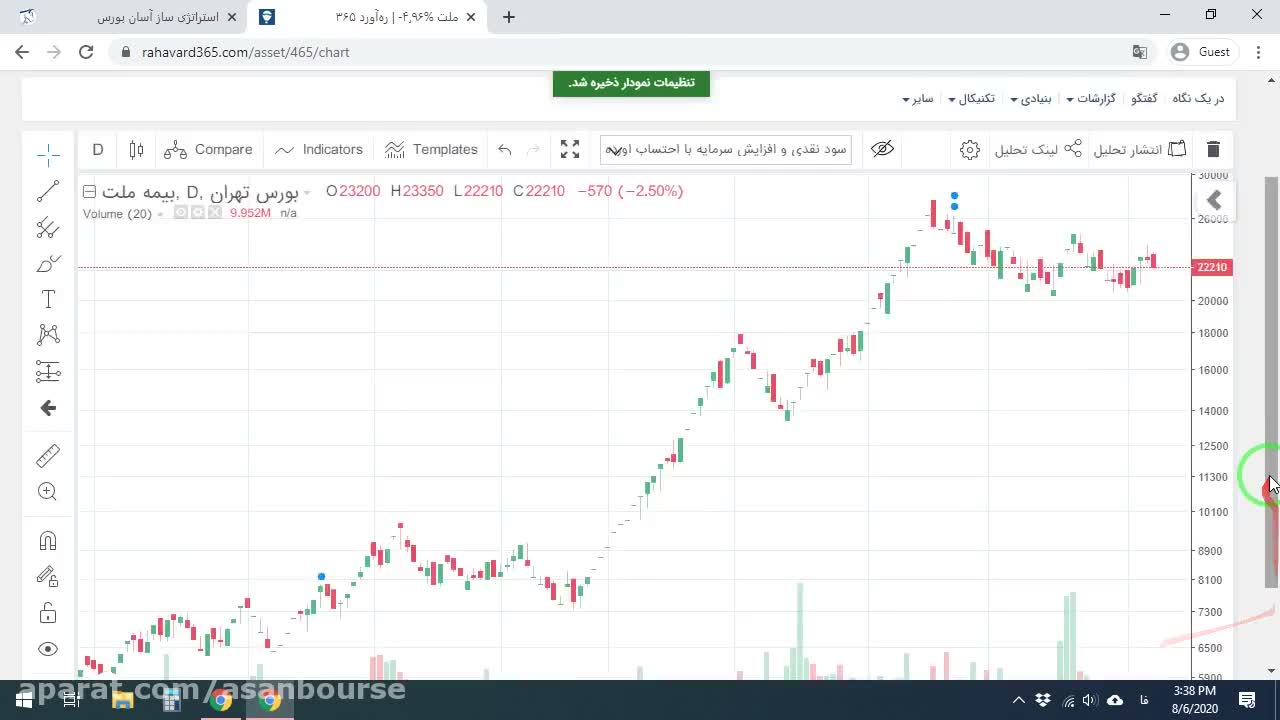Screen dimensions: 1280x720
Task: Select the text annotation tool
Action: tap(48, 299)
